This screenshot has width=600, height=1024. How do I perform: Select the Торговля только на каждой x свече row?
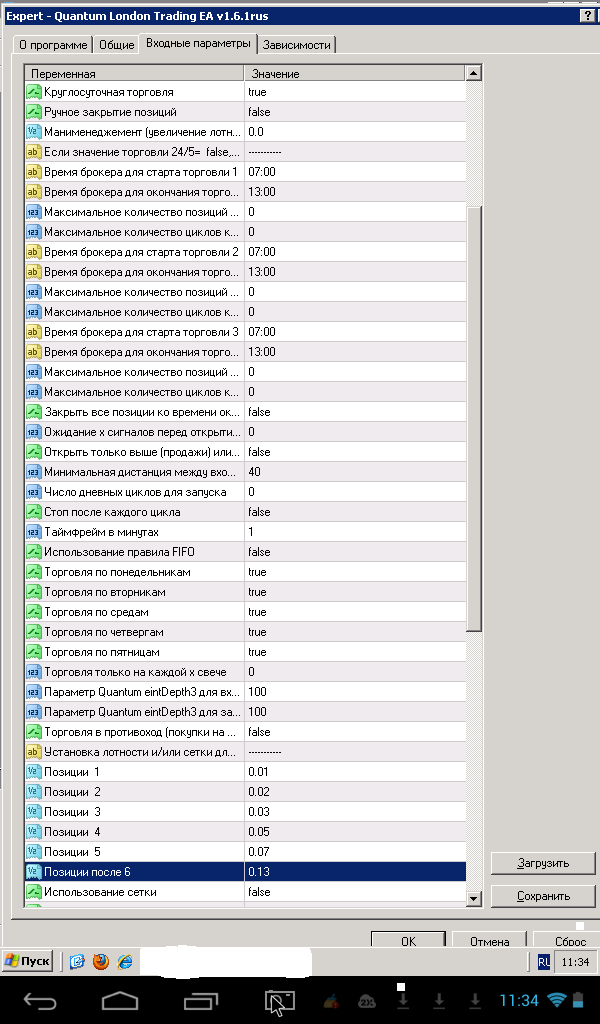click(245, 672)
